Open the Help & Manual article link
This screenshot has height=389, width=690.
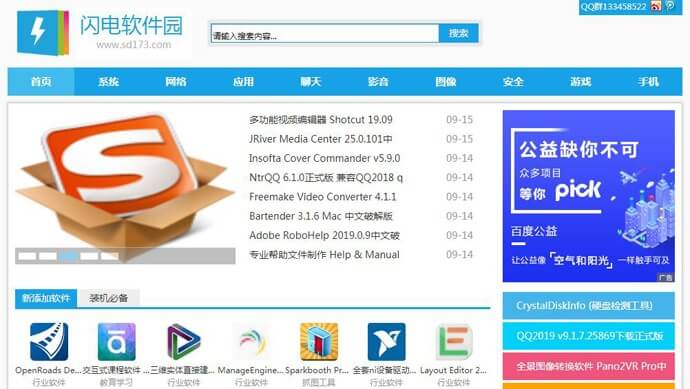point(324,255)
